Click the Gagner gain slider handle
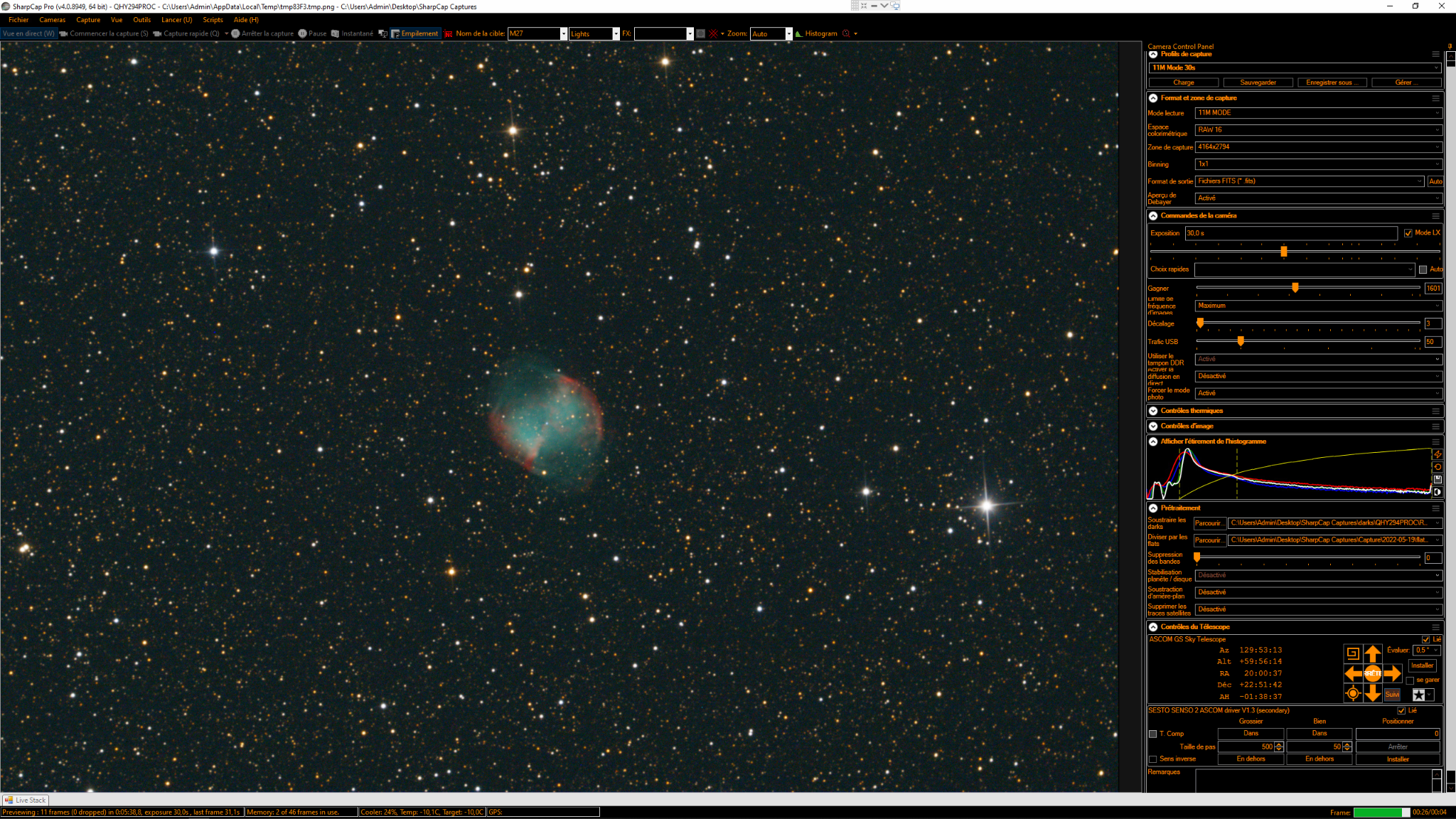Image resolution: width=1456 pixels, height=819 pixels. 1295,287
